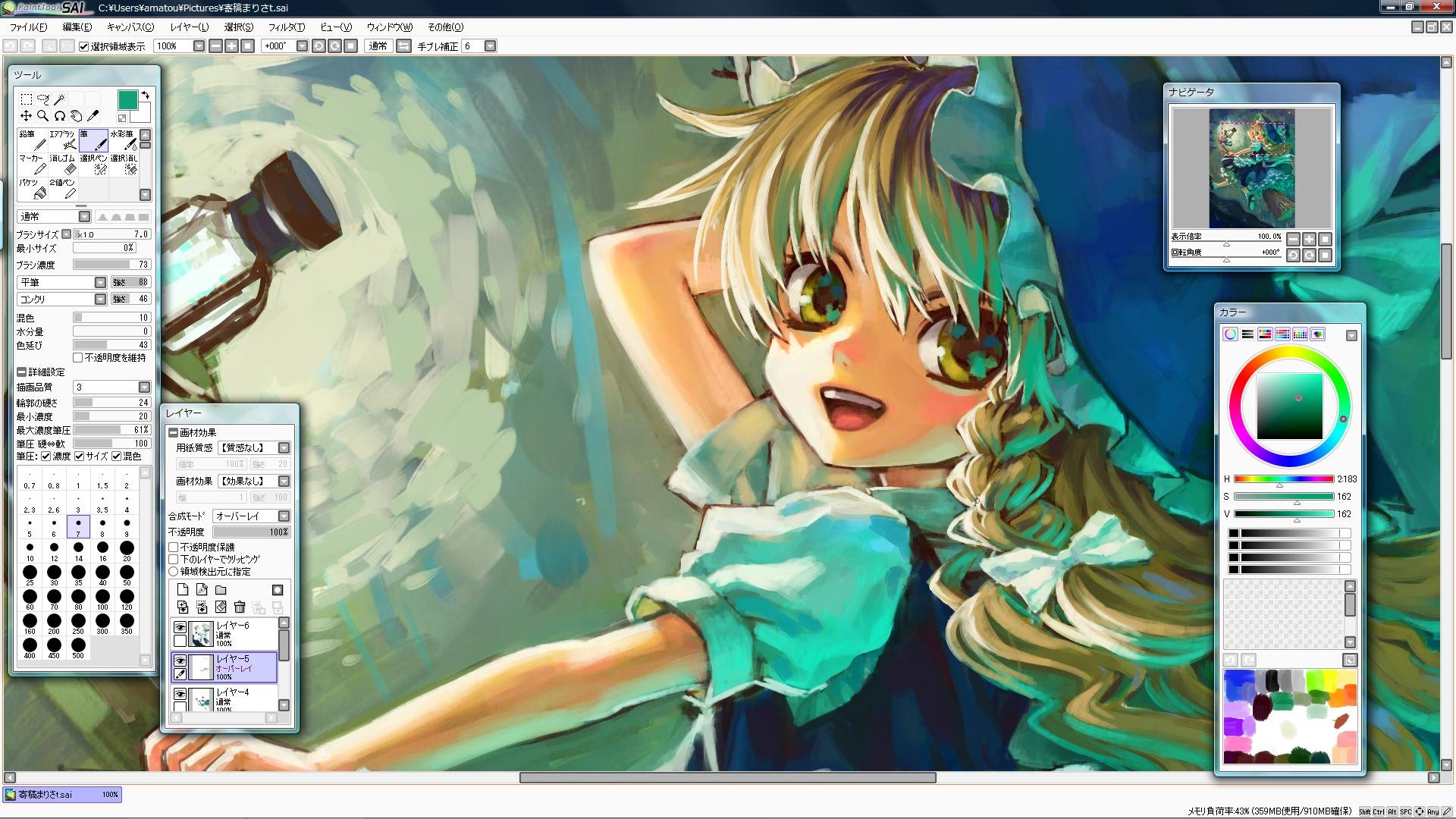Image resolution: width=1456 pixels, height=819 pixels.
Task: Toggle 選択領域表示 checkbox in toolbar
Action: 84,47
